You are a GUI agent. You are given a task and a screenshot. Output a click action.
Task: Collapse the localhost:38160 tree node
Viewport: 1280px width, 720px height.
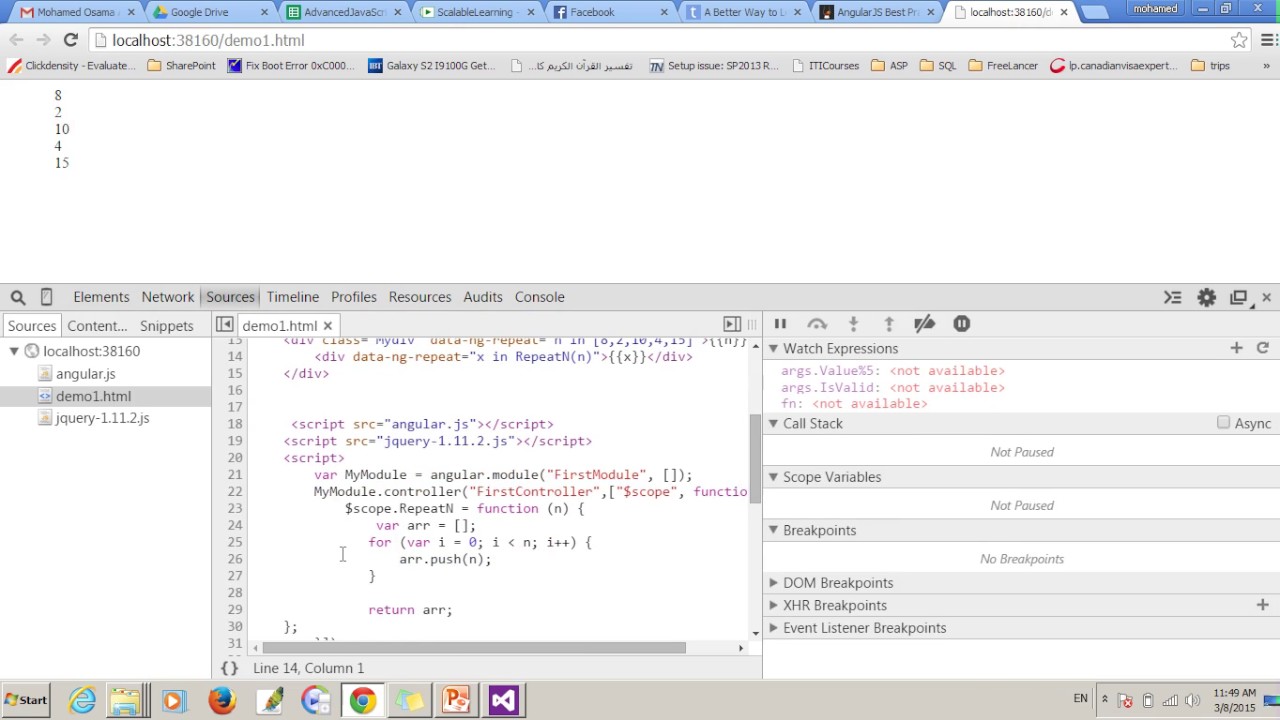pos(14,351)
